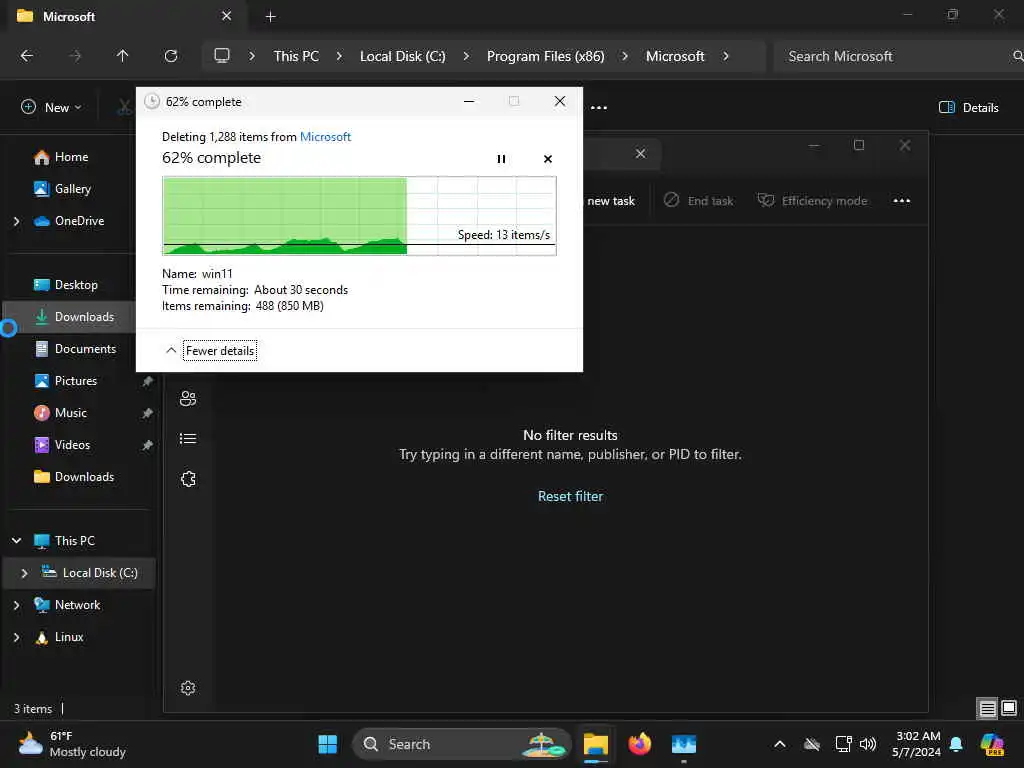Viewport: 1024px width, 768px height.
Task: Go to This PC breadcrumb
Action: point(296,56)
